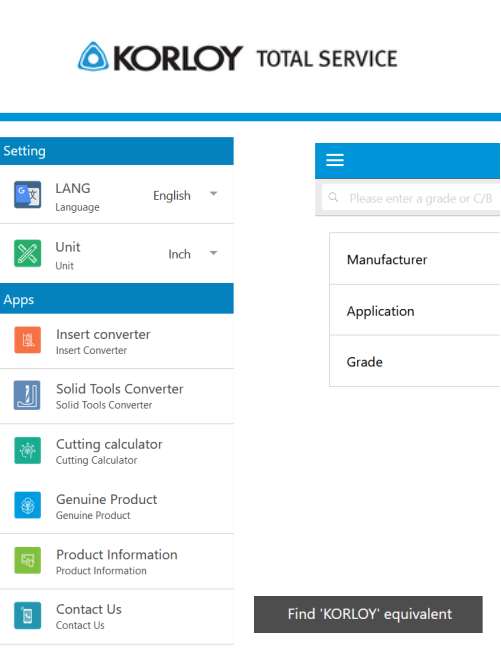Click Find 'KORLOY' equivalent button
Viewport: 501px width, 657px height.
(368, 614)
